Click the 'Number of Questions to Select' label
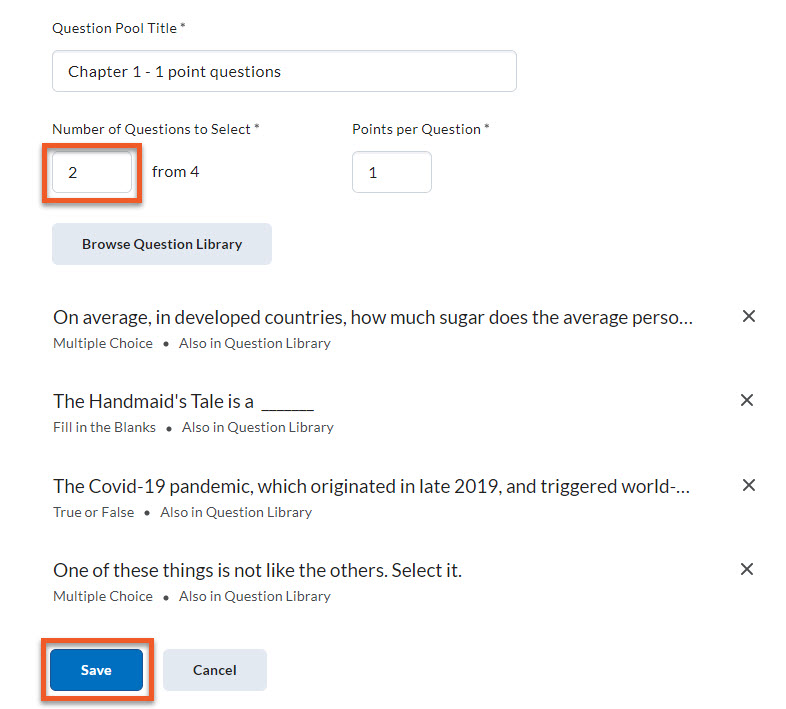Image resolution: width=786 pixels, height=709 pixels. 155,129
